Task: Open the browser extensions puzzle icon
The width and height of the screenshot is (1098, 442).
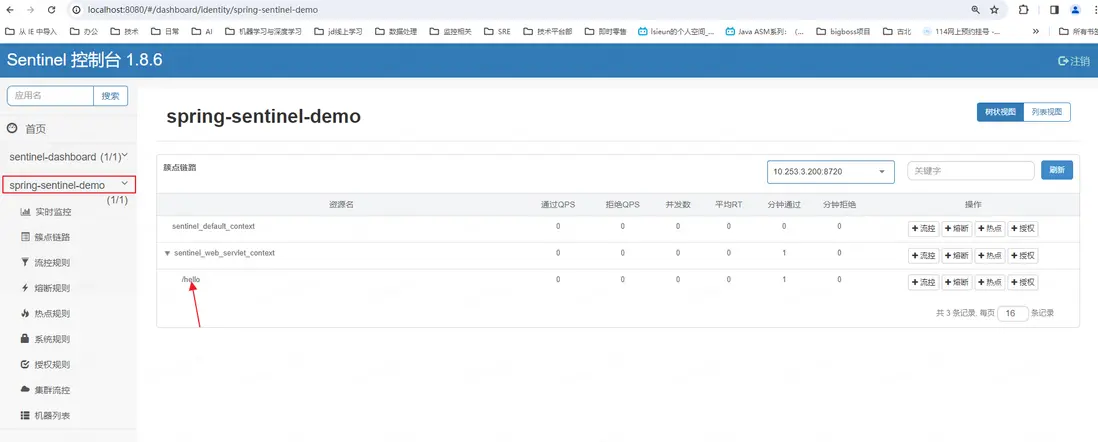Action: click(1024, 10)
